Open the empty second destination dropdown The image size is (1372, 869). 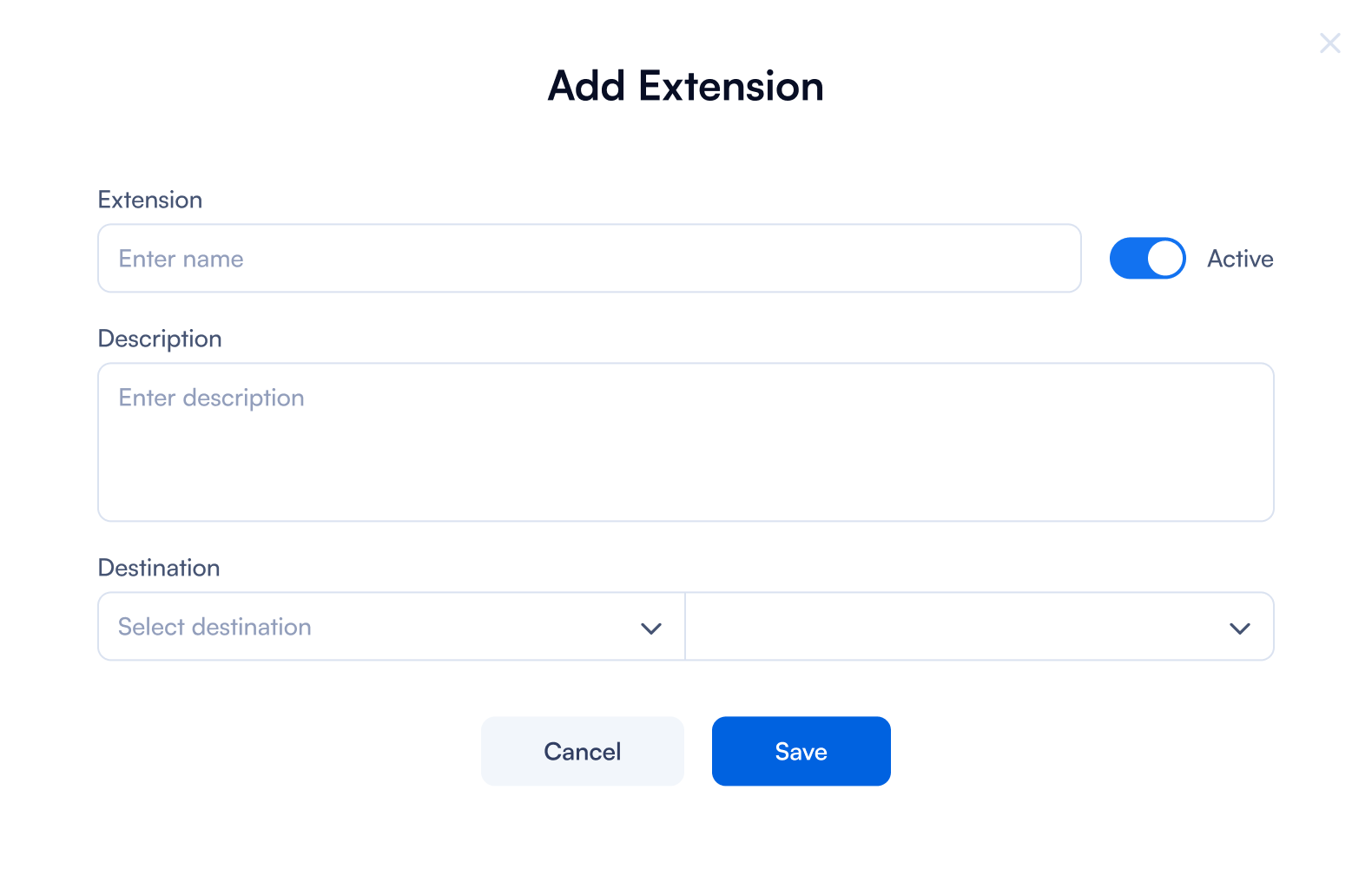pos(979,627)
